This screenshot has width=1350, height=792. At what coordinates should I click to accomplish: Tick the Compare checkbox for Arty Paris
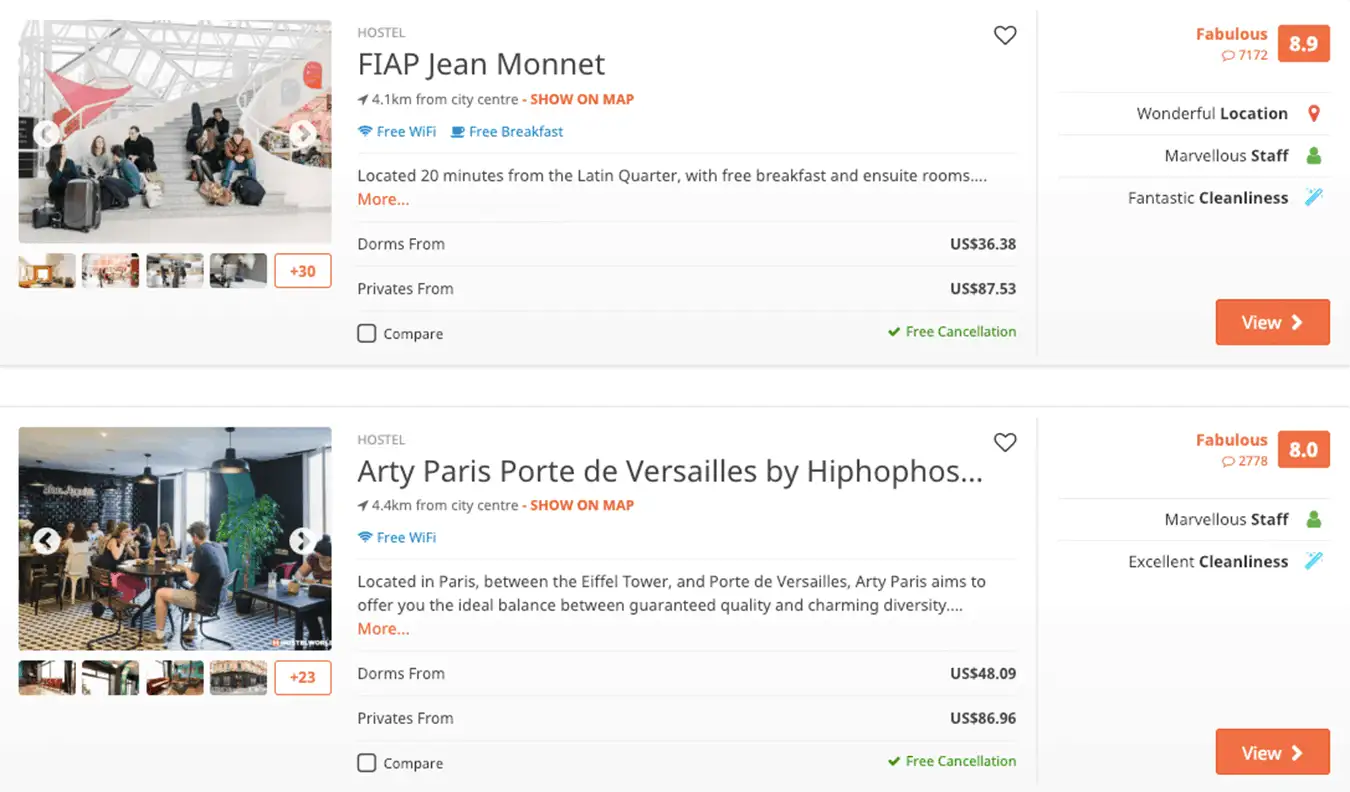(x=367, y=763)
